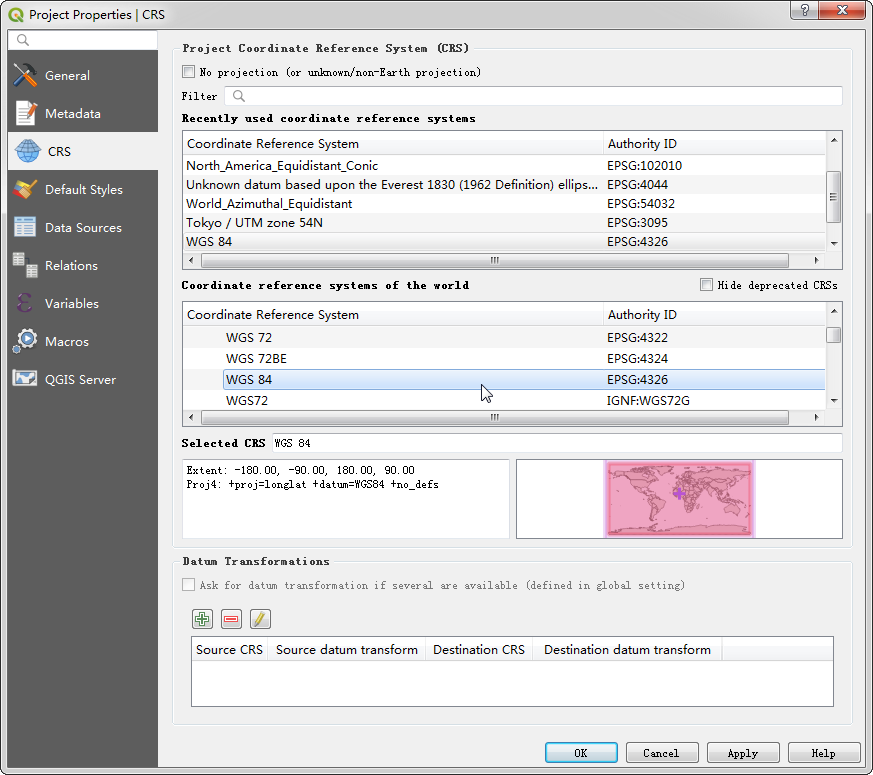873x775 pixels.
Task: Switch to the Metadata tab label
Action: point(73,113)
